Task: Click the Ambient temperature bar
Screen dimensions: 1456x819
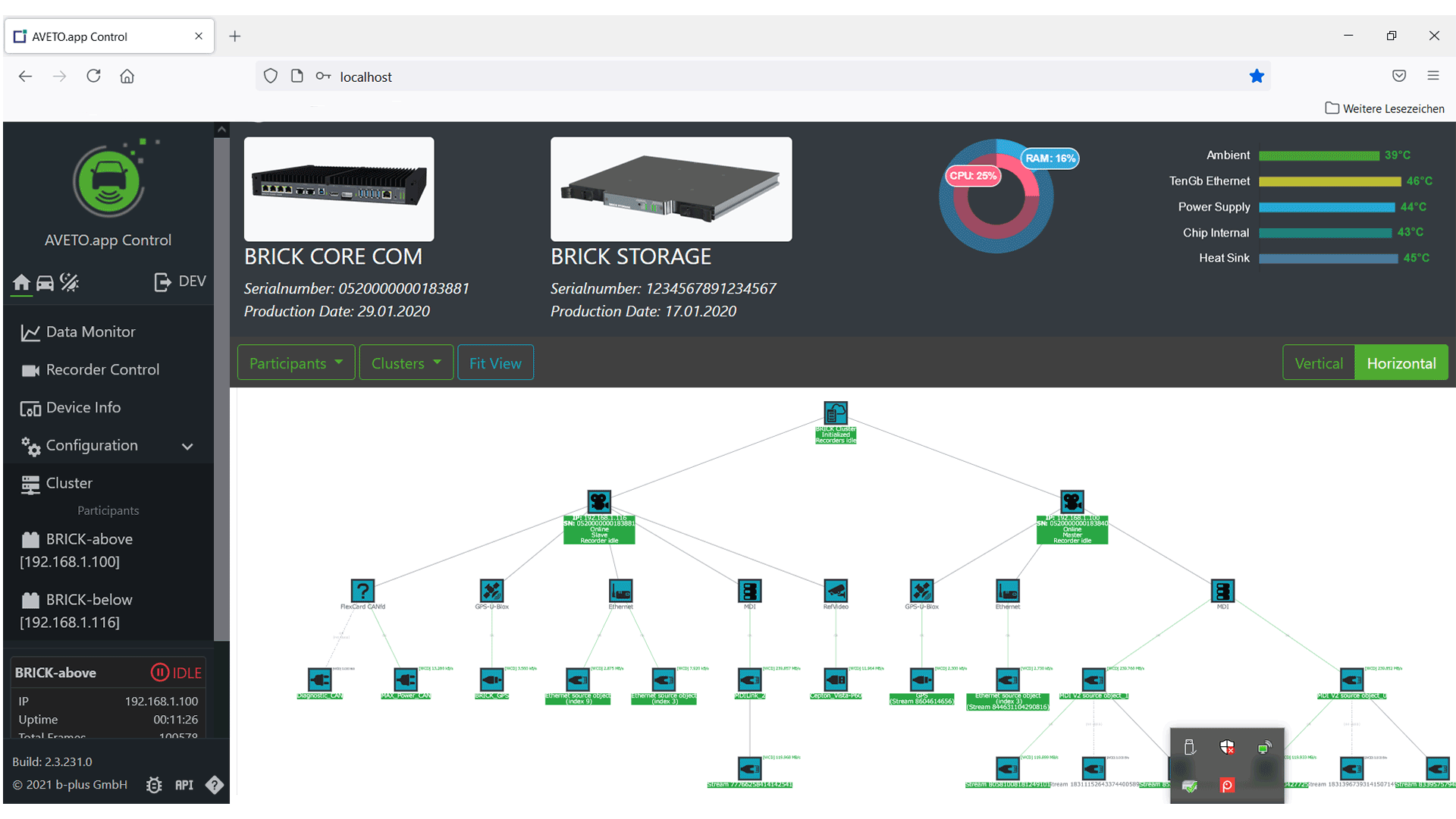Action: tap(1319, 155)
